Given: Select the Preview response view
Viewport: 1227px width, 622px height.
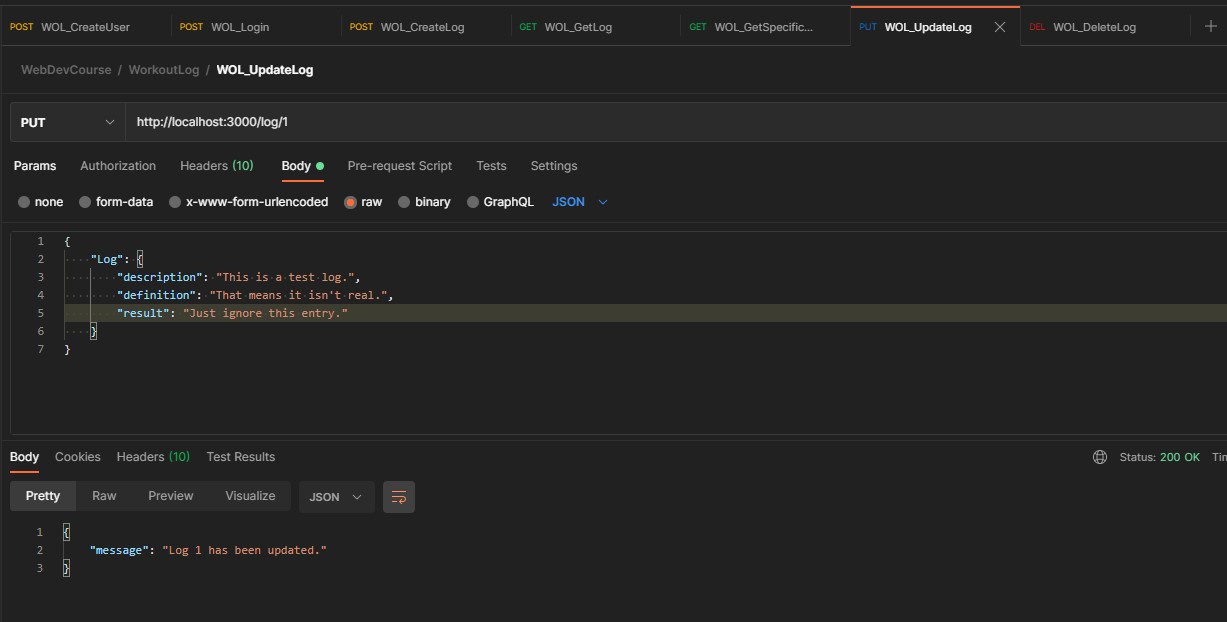Looking at the screenshot, I should point(171,496).
